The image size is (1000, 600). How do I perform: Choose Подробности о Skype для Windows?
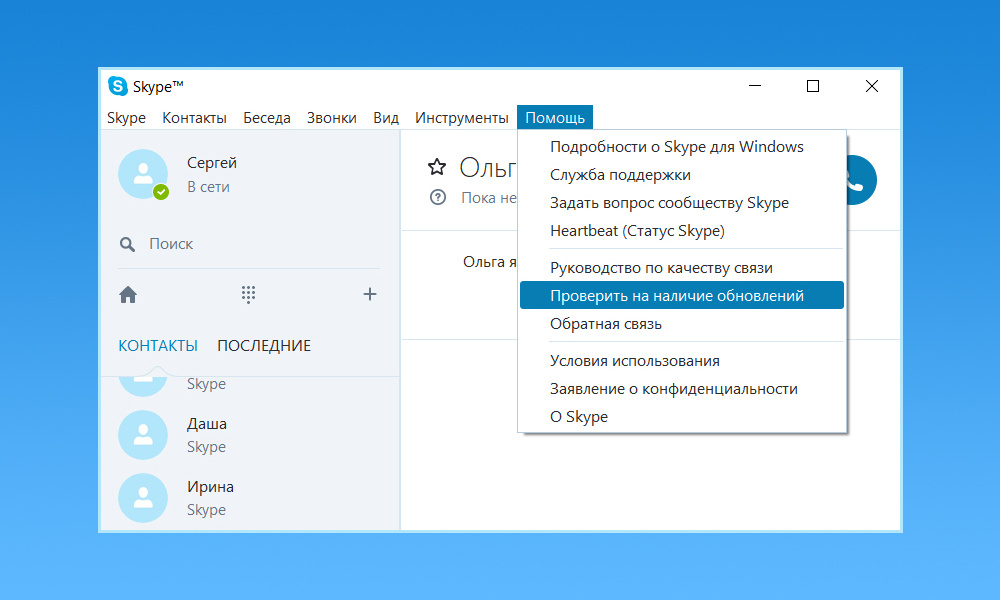(682, 147)
